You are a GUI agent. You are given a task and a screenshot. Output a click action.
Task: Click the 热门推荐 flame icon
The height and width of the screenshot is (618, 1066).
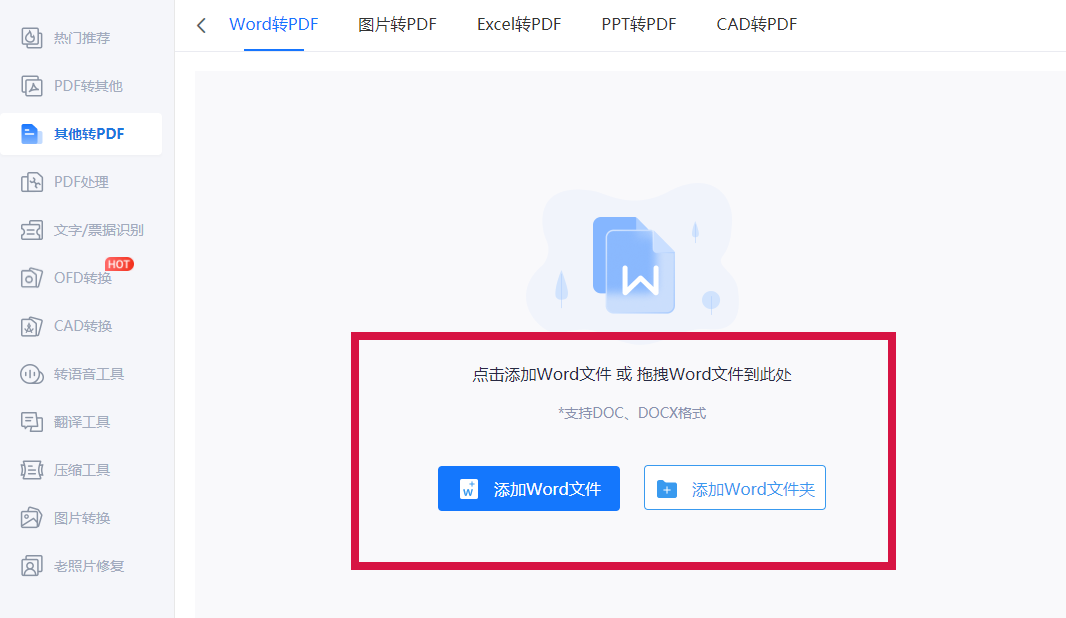pyautogui.click(x=31, y=38)
